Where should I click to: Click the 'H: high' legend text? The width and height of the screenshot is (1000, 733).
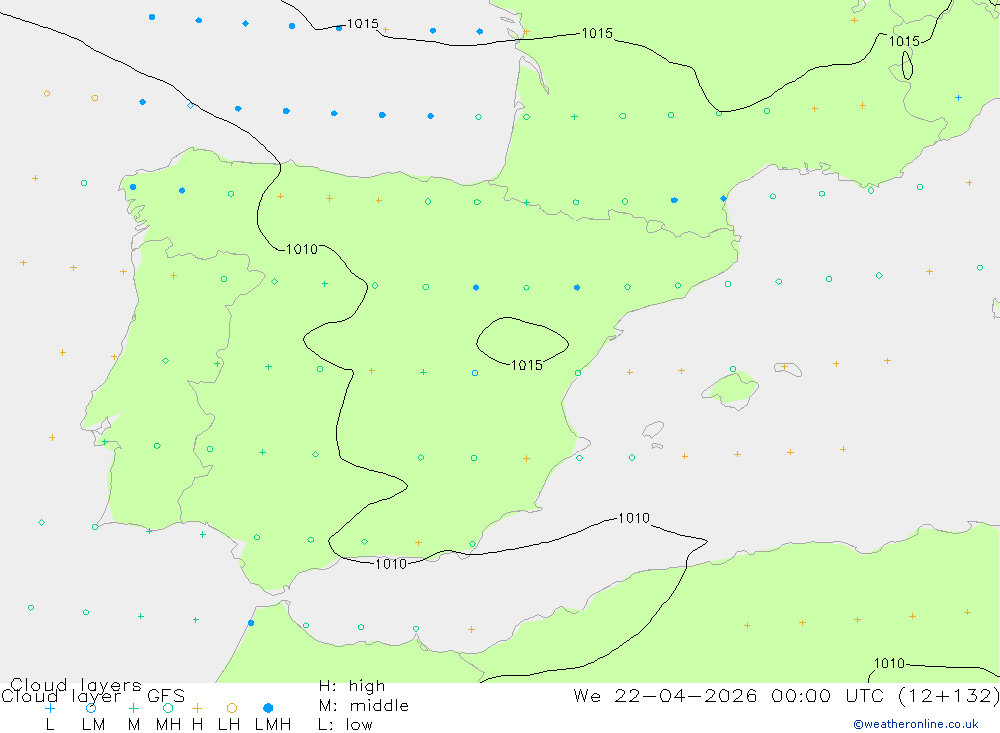[x=351, y=686]
